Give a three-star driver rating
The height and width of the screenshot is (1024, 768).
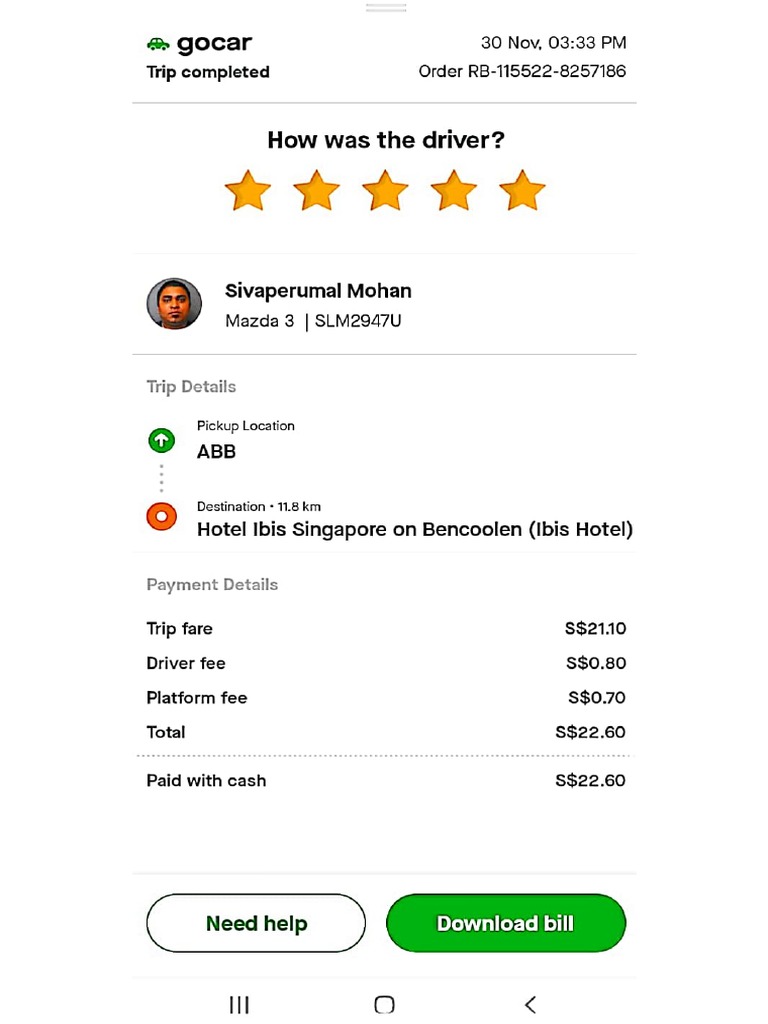tap(385, 190)
